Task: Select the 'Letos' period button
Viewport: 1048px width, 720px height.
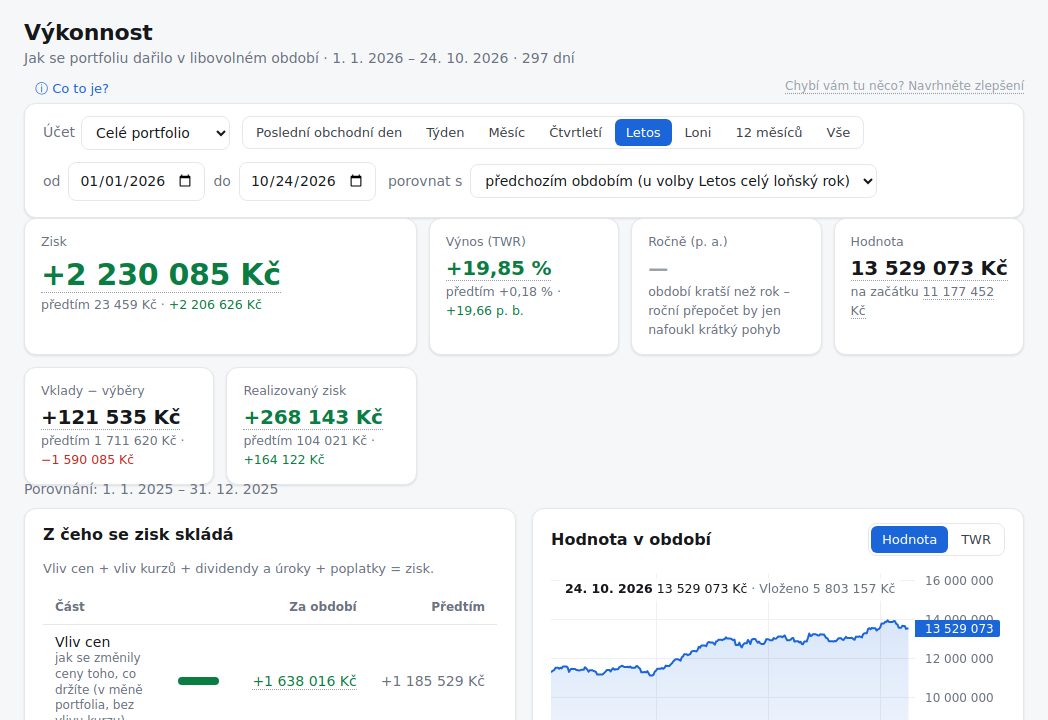Action: pos(643,132)
